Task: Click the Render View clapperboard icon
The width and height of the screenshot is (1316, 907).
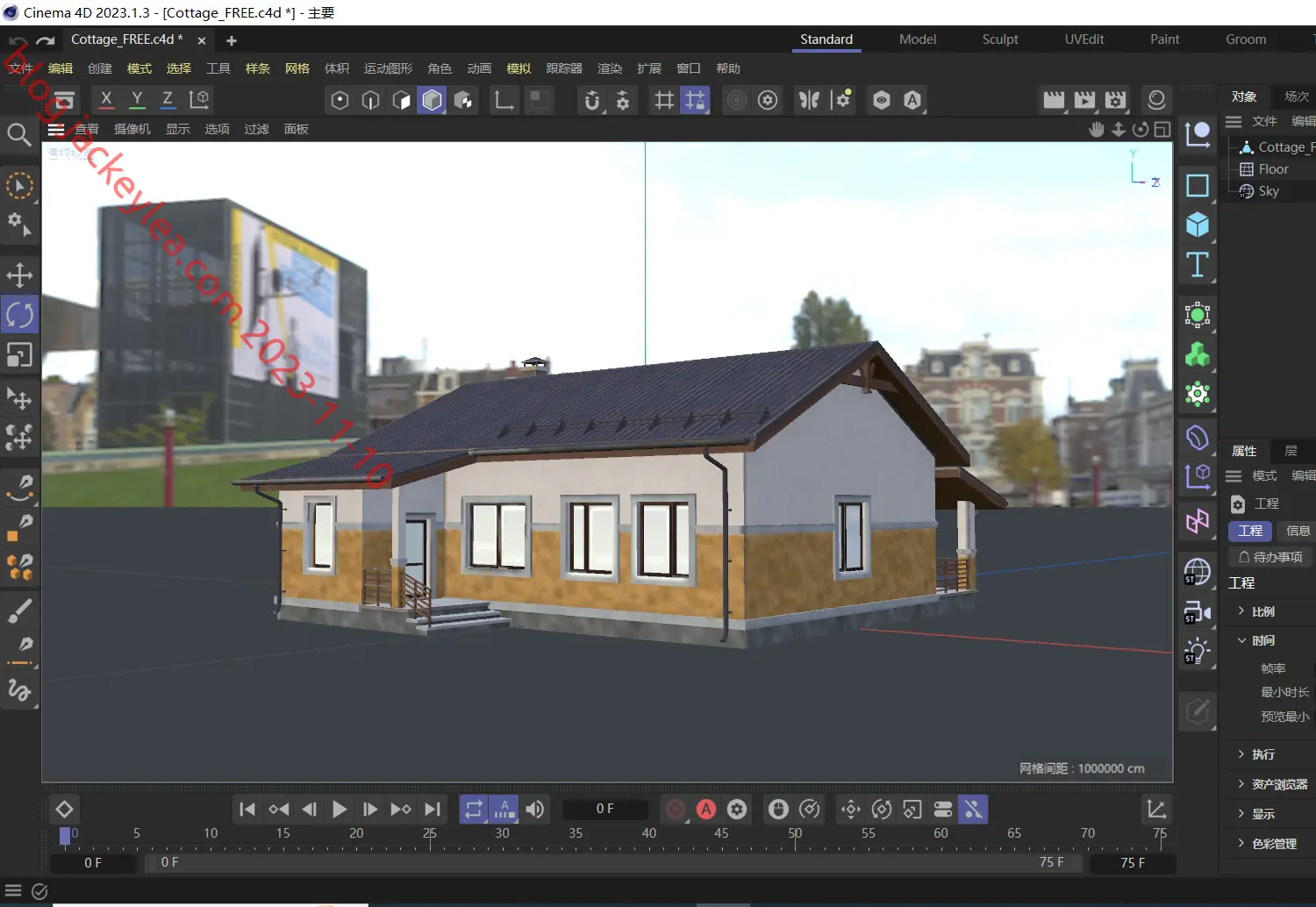Action: (1054, 100)
